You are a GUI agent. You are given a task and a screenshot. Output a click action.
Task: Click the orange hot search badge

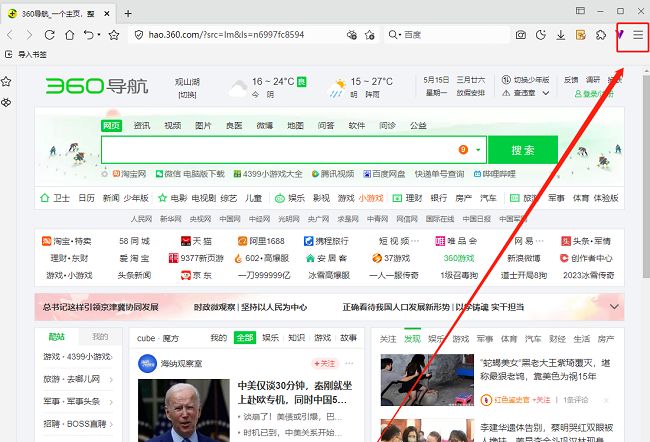(463, 149)
